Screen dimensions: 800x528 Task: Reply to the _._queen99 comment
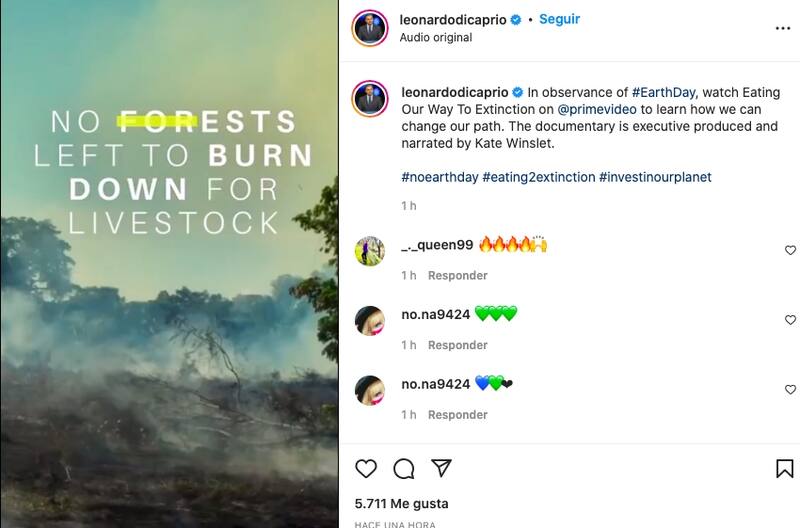(x=458, y=275)
